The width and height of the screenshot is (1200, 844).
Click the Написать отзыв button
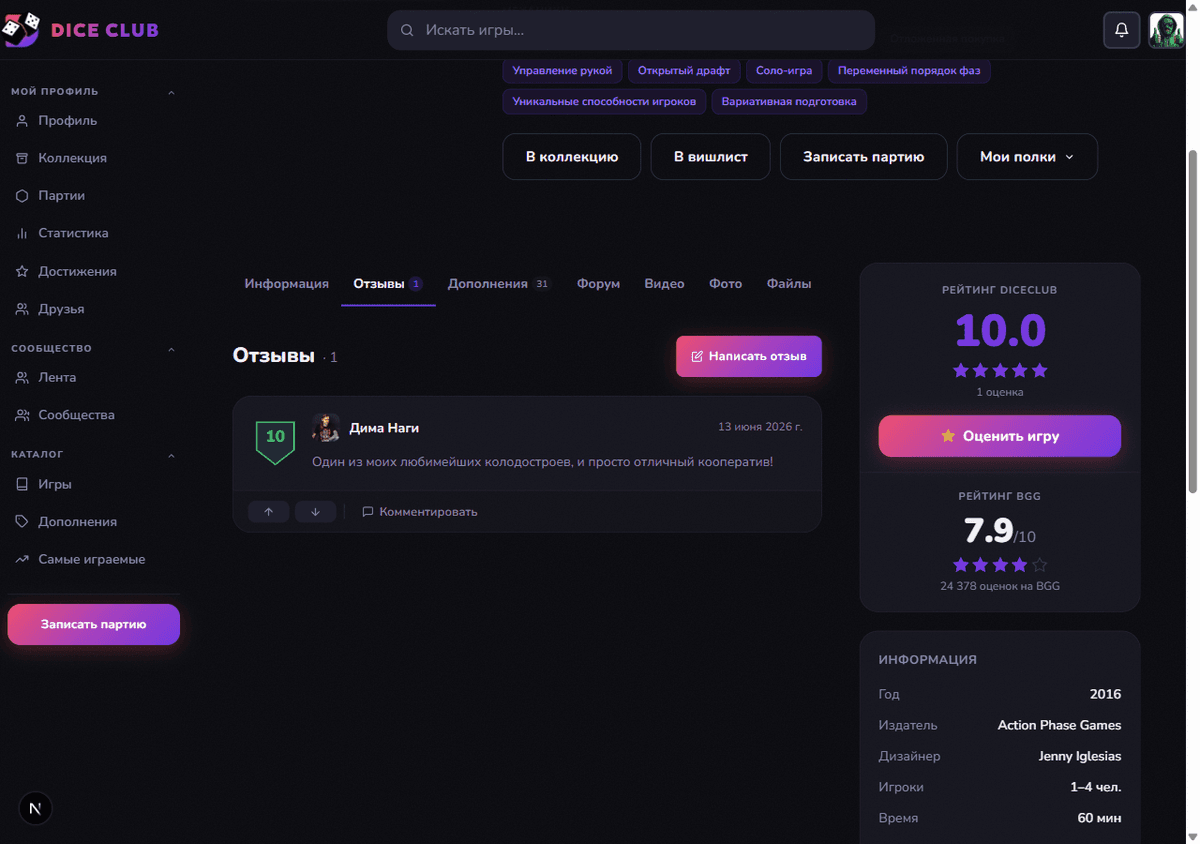tap(749, 356)
